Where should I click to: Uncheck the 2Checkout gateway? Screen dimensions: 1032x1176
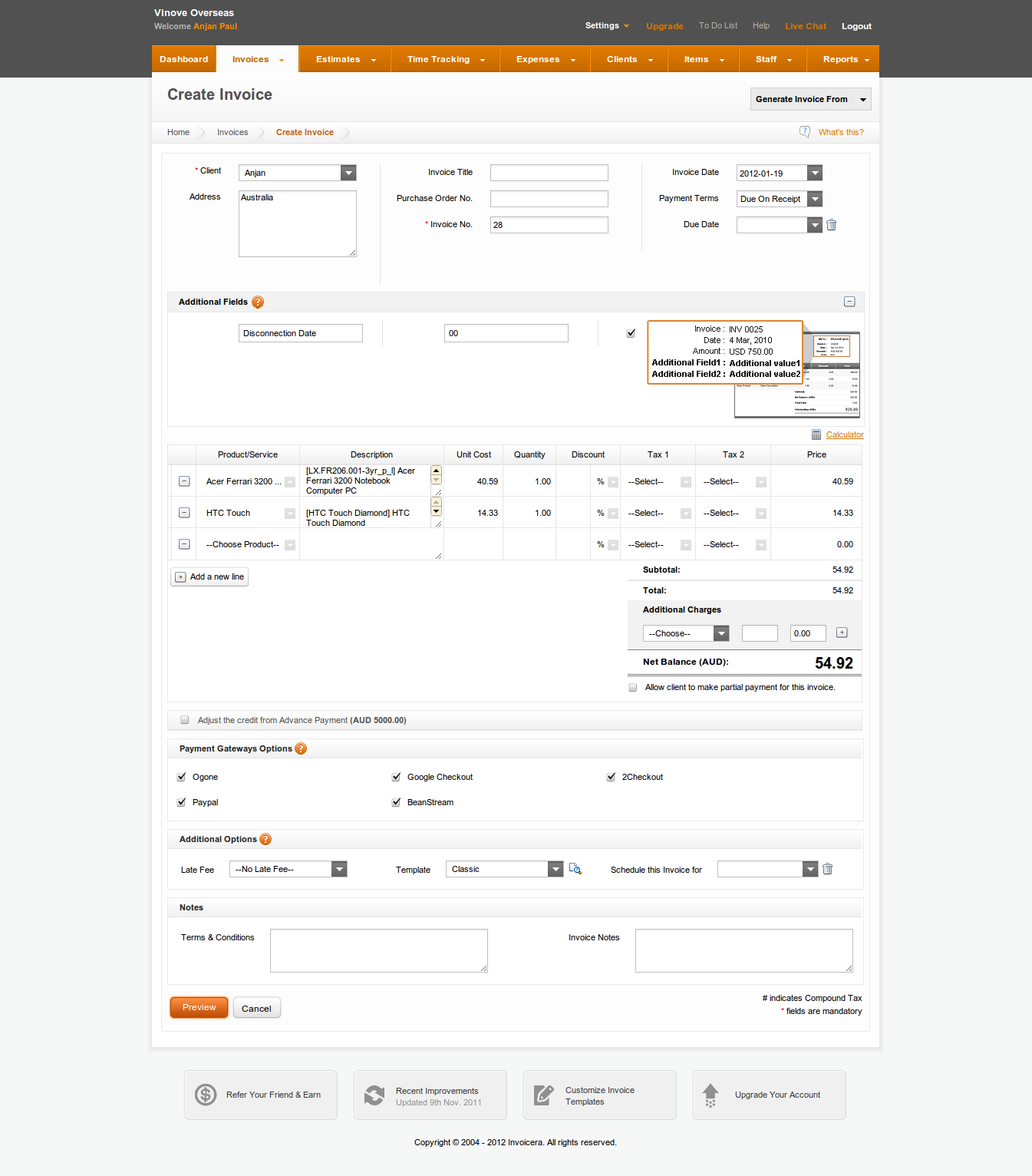click(x=612, y=777)
